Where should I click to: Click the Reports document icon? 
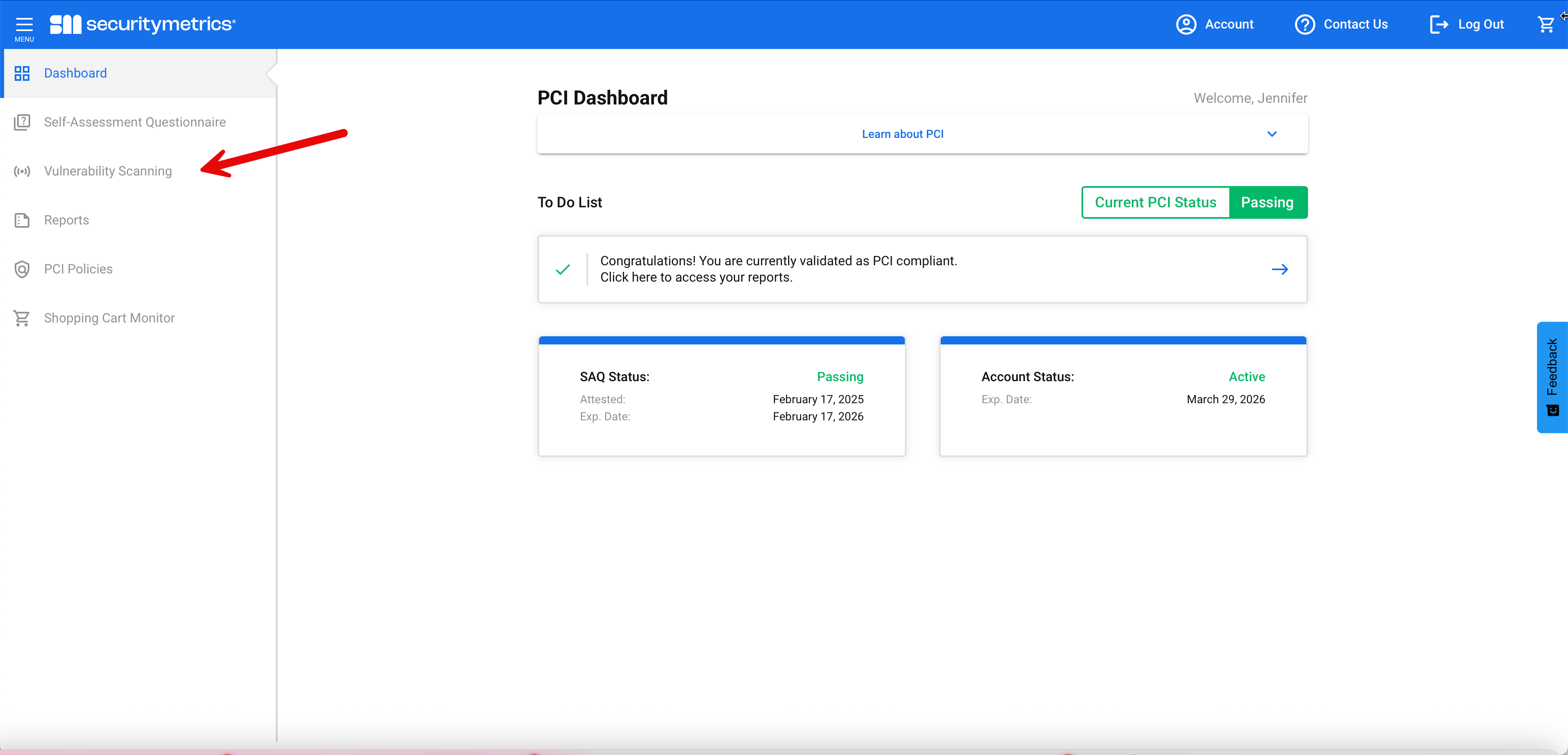point(22,220)
